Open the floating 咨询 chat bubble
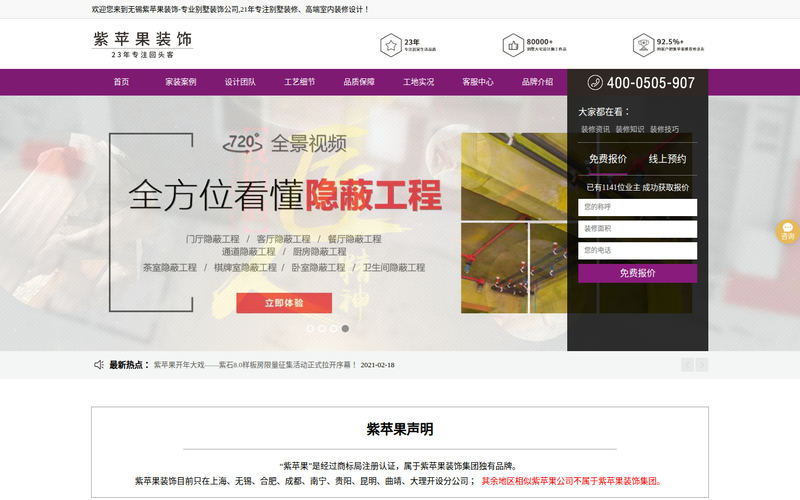 click(788, 232)
